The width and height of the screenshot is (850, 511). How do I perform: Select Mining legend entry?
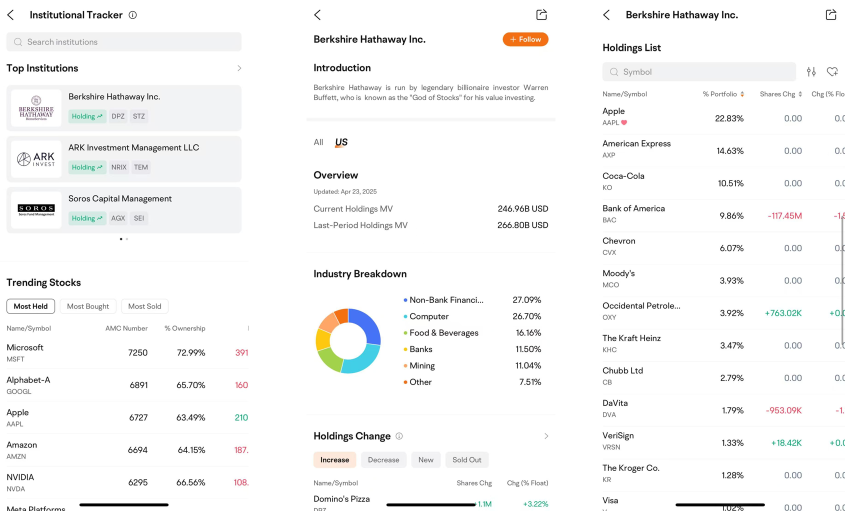[472, 366]
